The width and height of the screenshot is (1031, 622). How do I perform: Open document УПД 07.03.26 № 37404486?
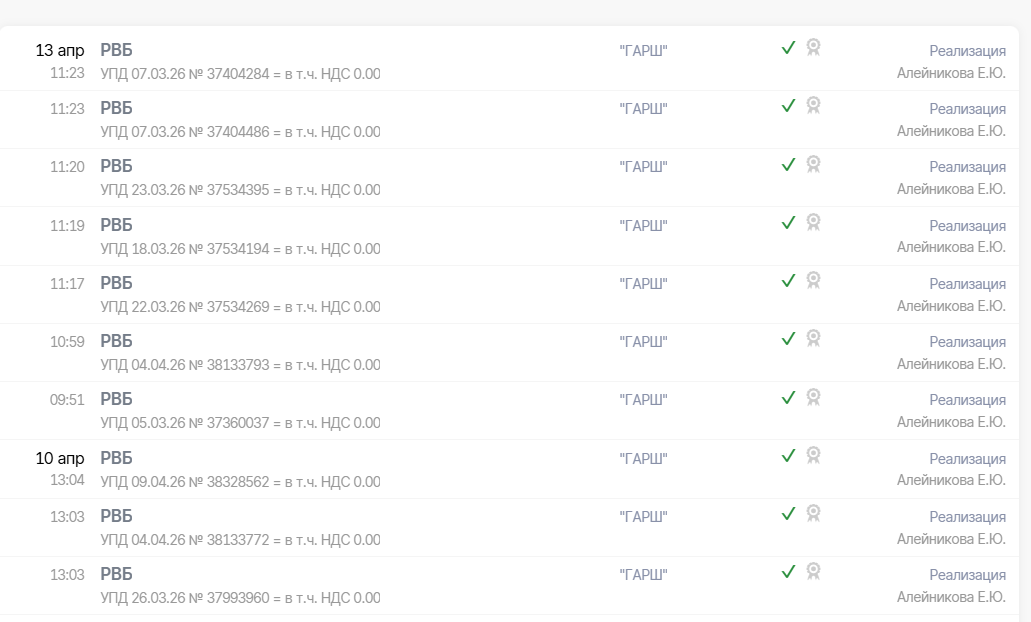[240, 131]
